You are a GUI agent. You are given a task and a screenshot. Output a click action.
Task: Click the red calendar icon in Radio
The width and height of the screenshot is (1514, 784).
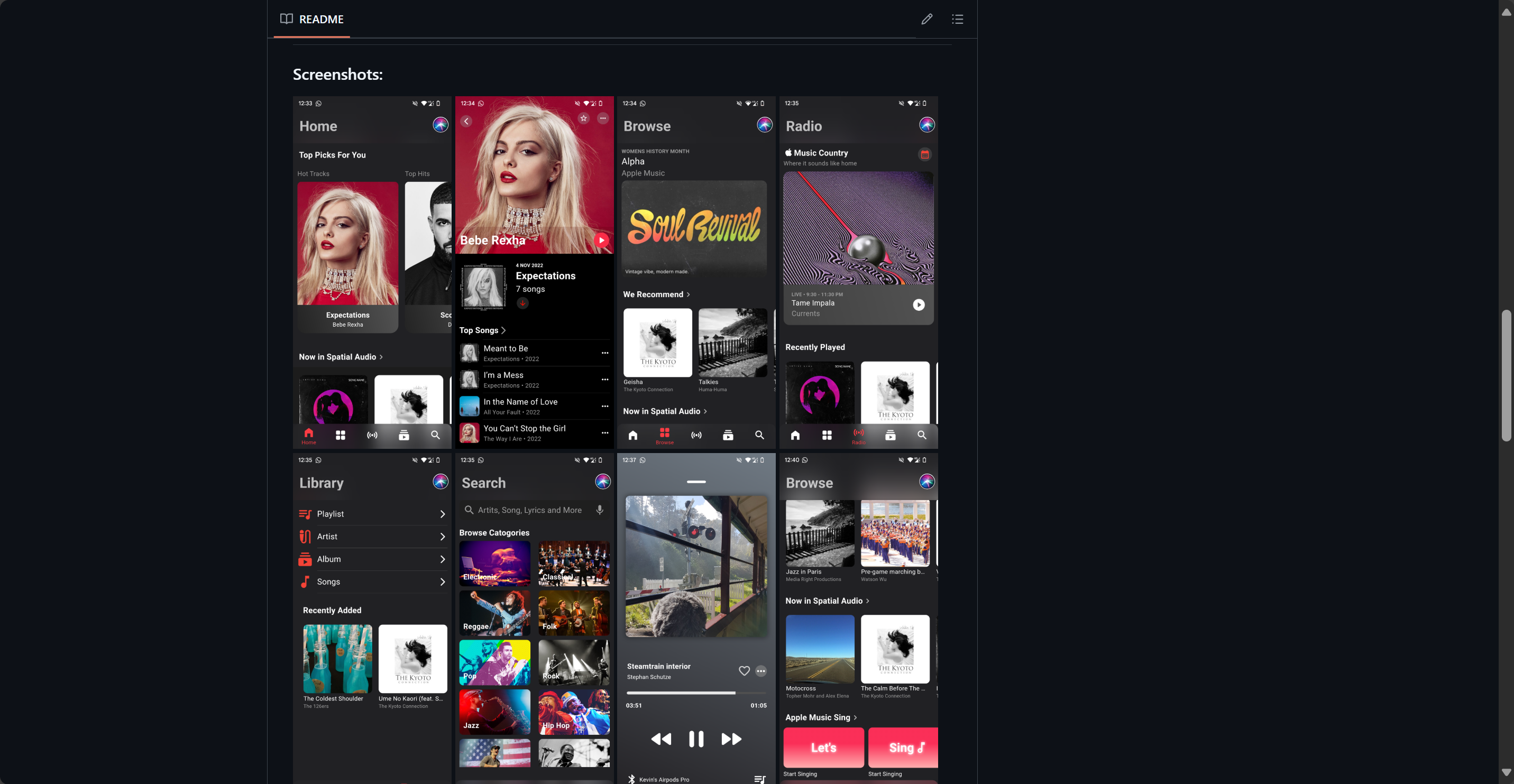(924, 154)
